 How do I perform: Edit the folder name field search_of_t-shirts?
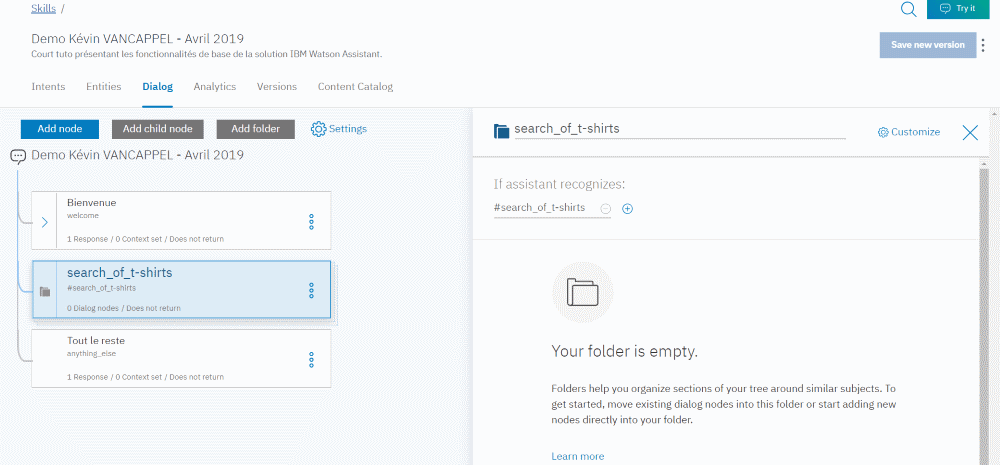click(x=680, y=129)
